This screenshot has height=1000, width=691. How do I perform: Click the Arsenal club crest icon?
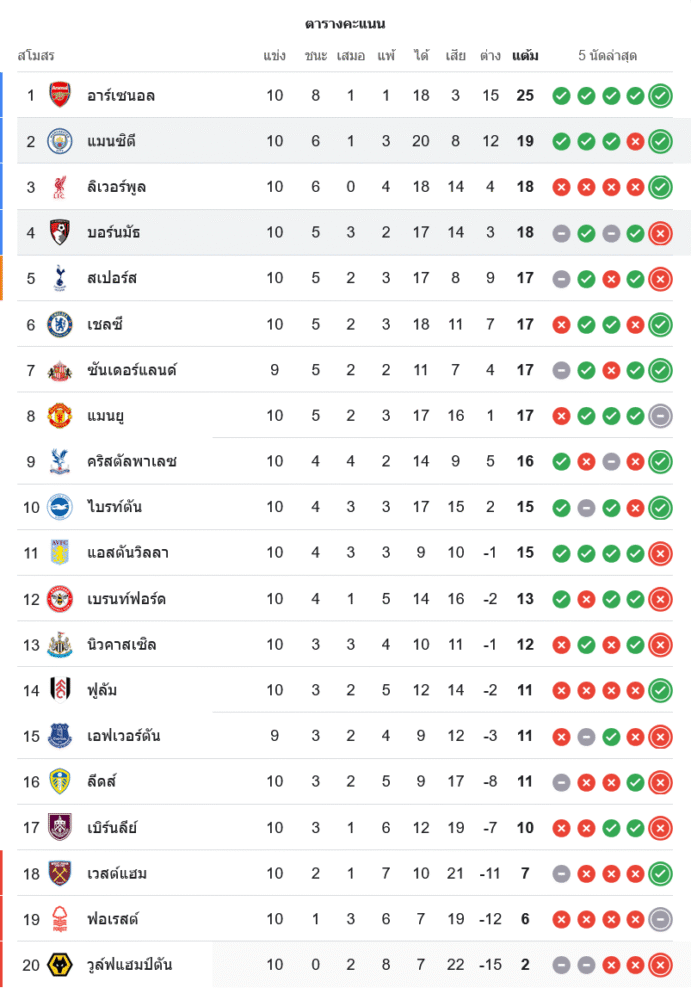(60, 96)
